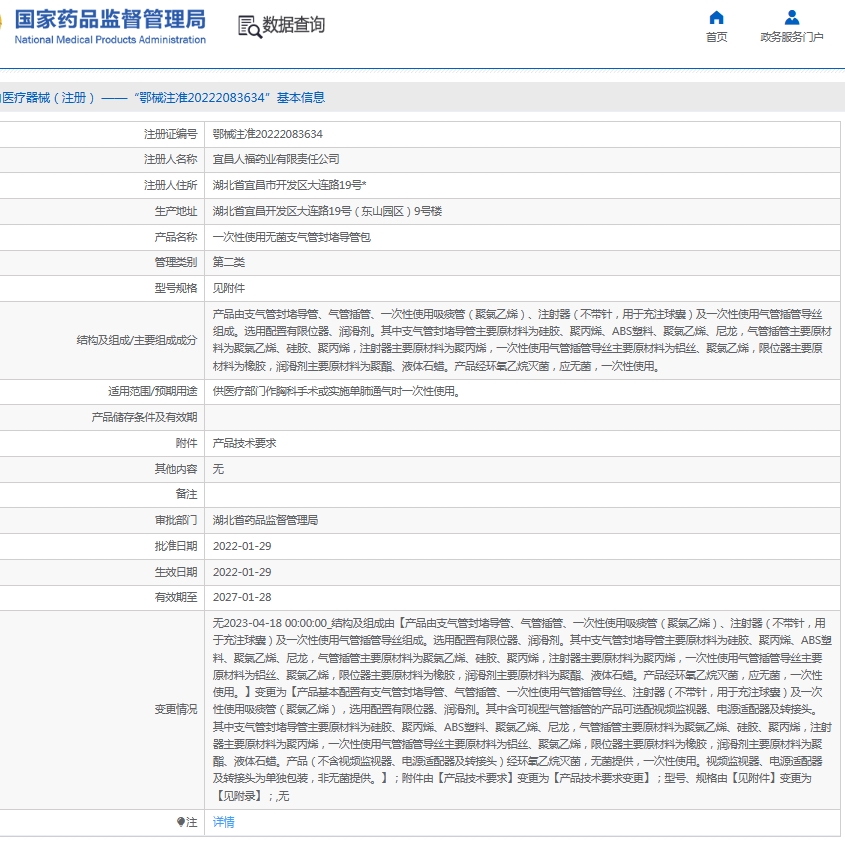Open the 政务服务门户 user portal icon
Viewport: 845px width, 841px height.
coord(792,17)
